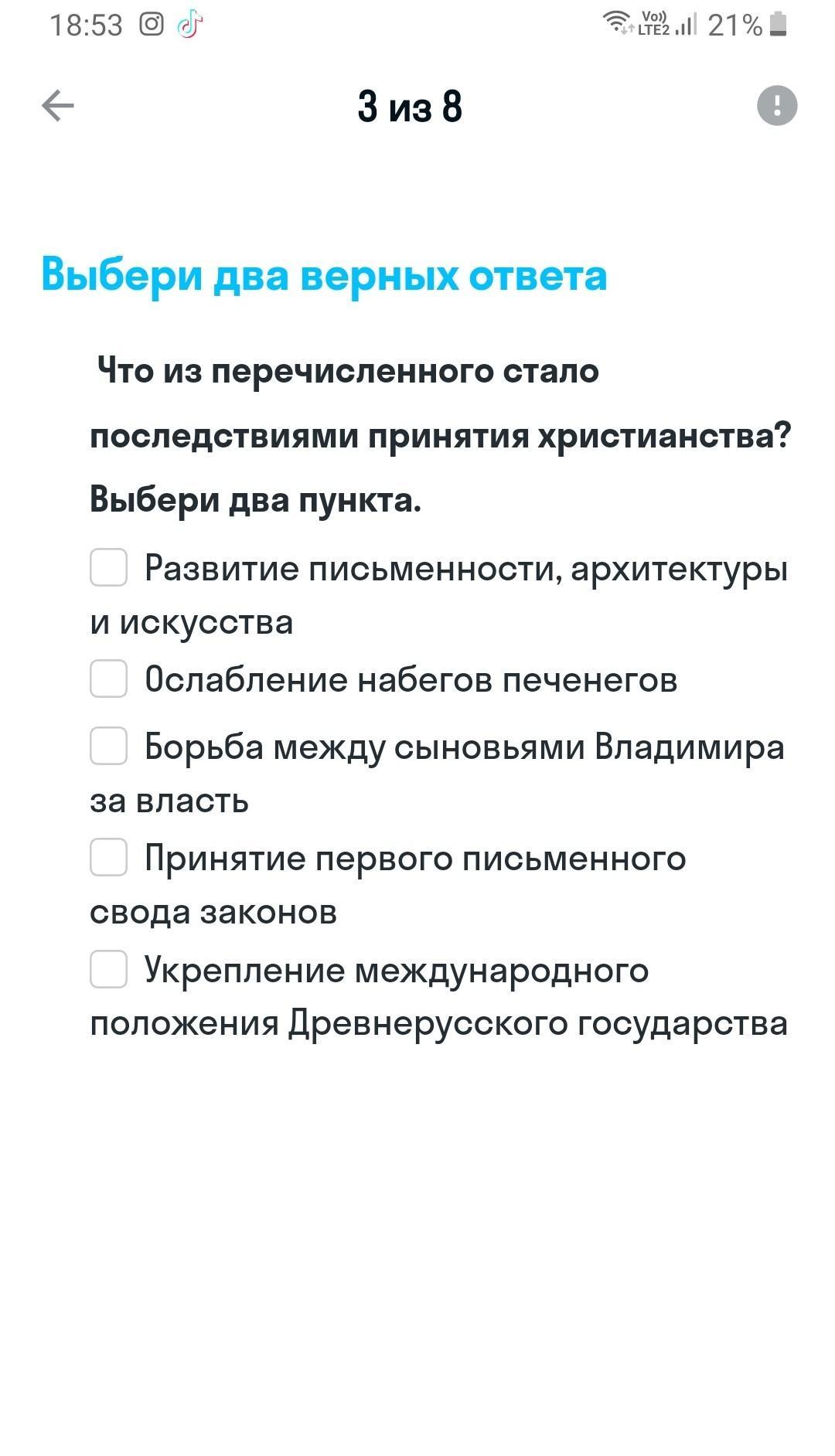Check the 'Ослабление набегов печенегов' checkbox
835x1456 pixels.
point(109,679)
